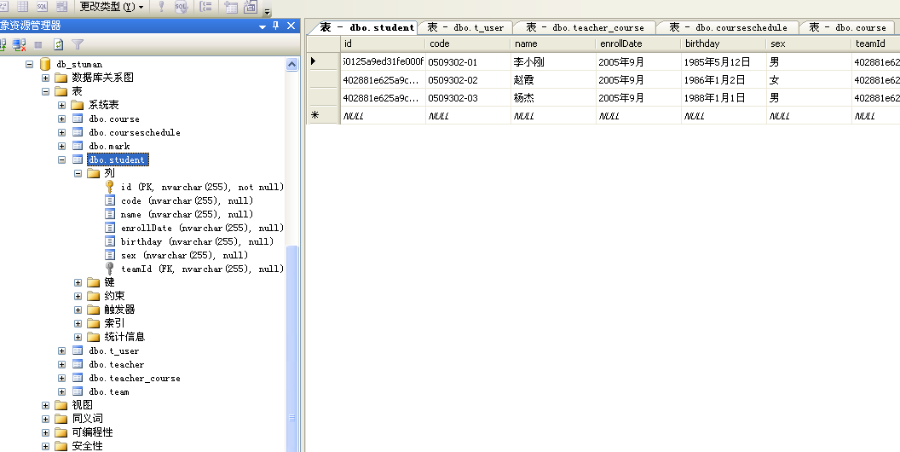Select the dbo.teacher_course tree item

coord(134,378)
